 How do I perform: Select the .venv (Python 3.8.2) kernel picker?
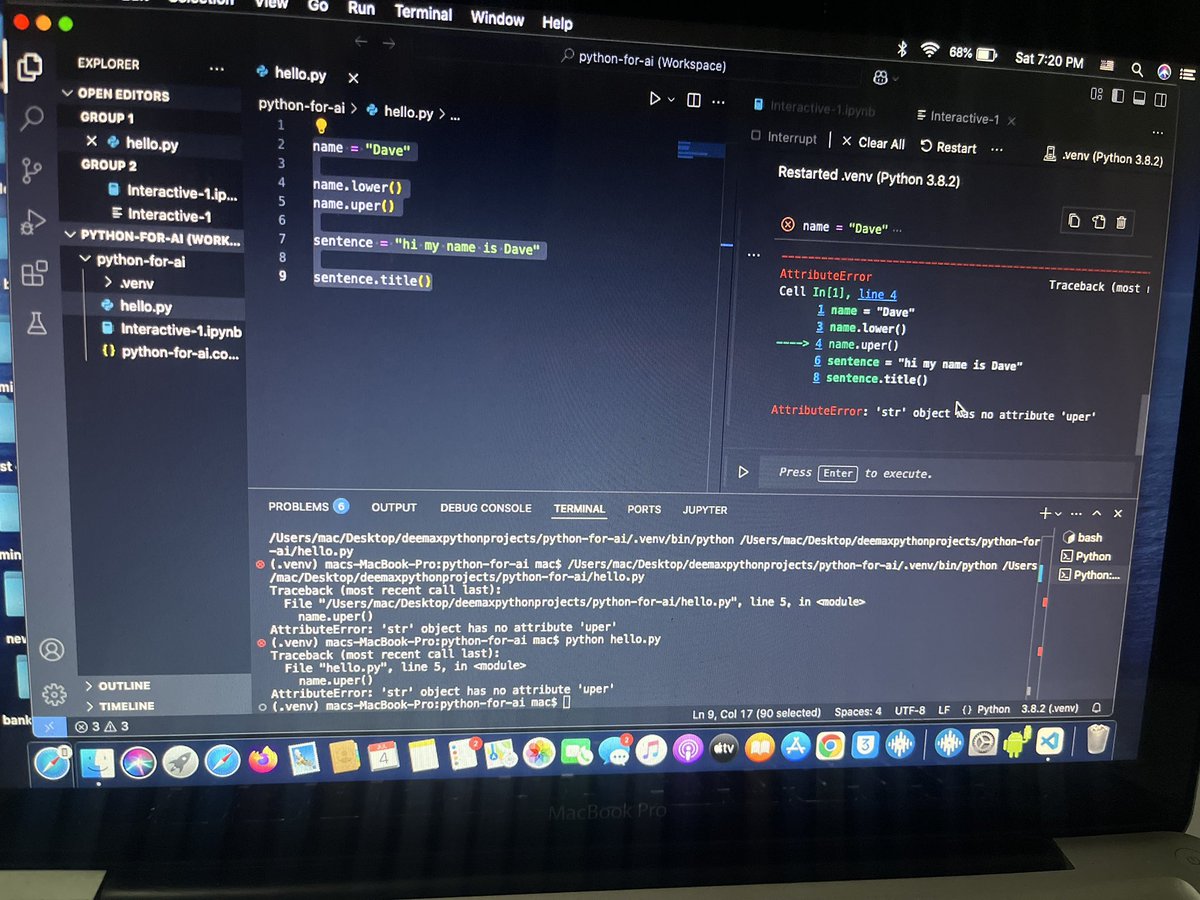[1103, 156]
